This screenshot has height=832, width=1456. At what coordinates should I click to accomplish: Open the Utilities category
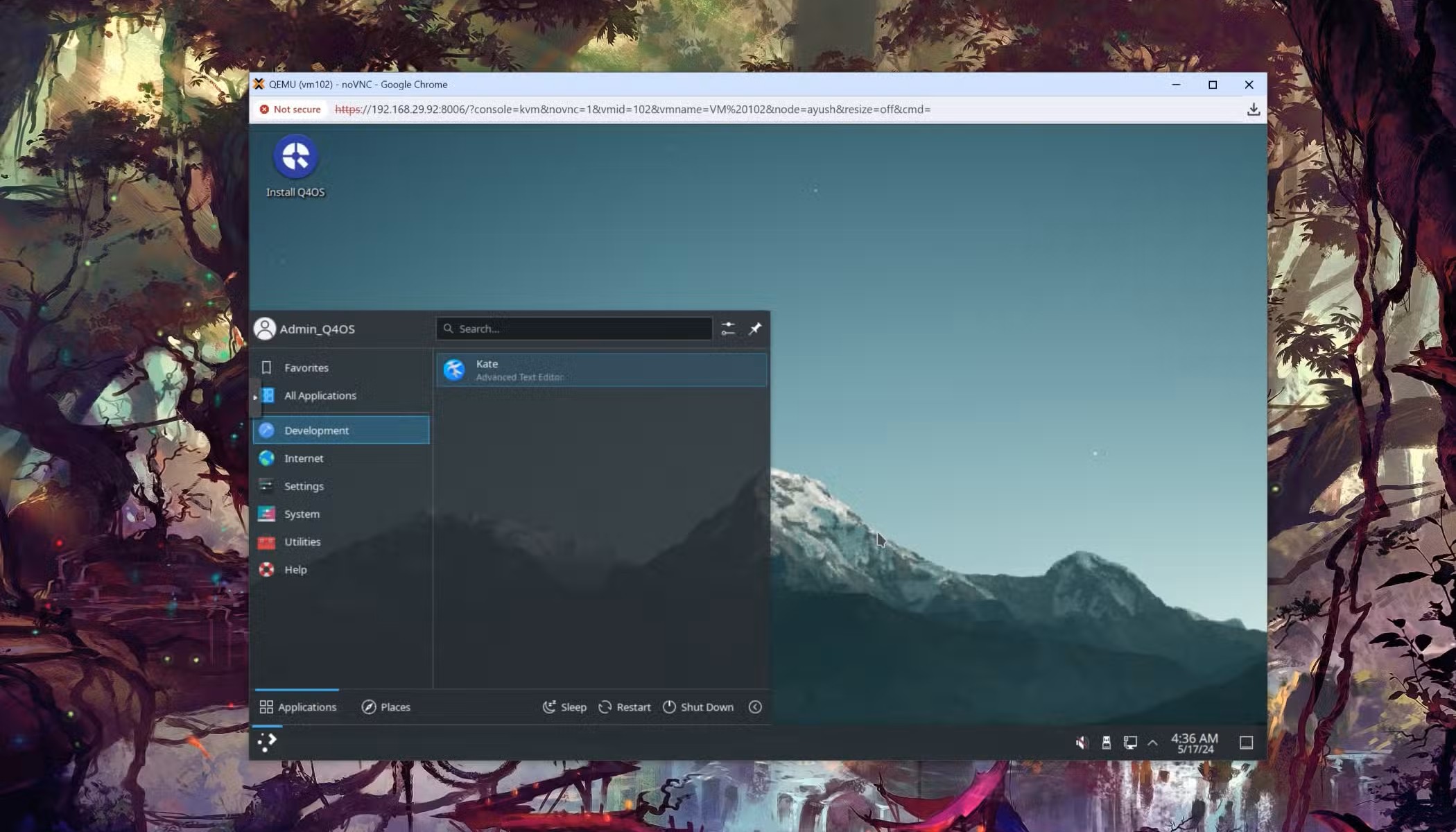click(302, 541)
